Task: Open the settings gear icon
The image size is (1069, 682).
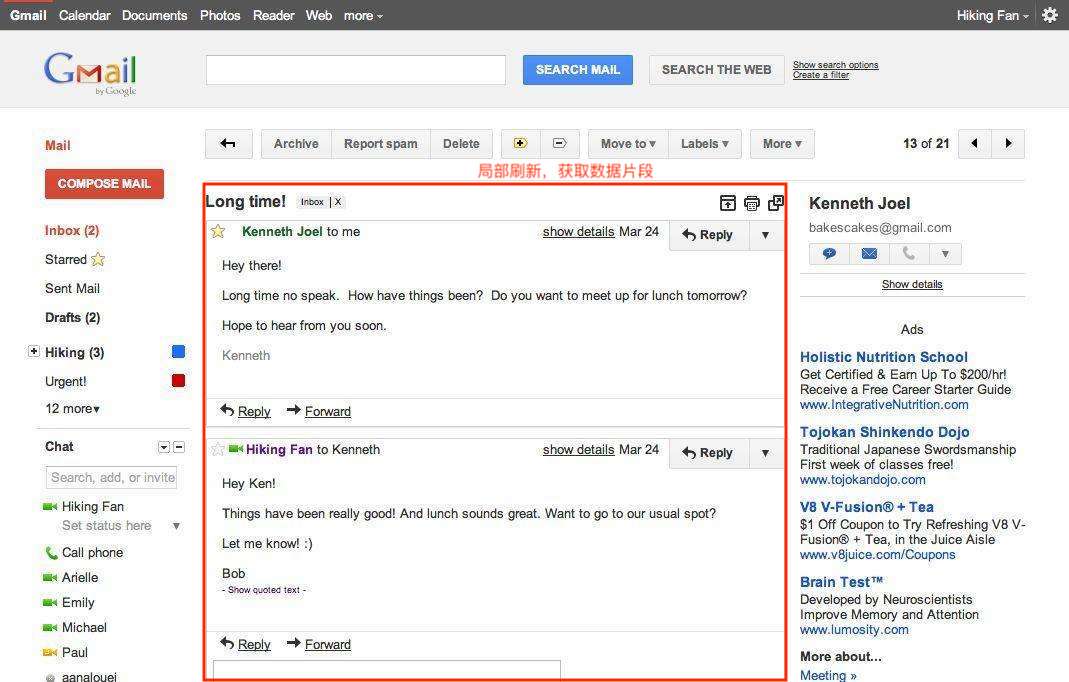Action: 1050,15
